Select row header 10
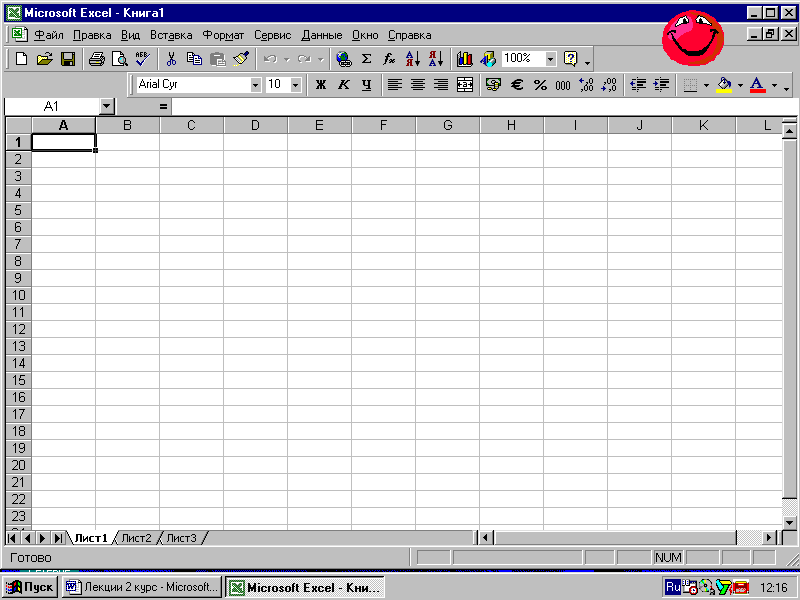Viewport: 800px width, 600px height. point(18,295)
